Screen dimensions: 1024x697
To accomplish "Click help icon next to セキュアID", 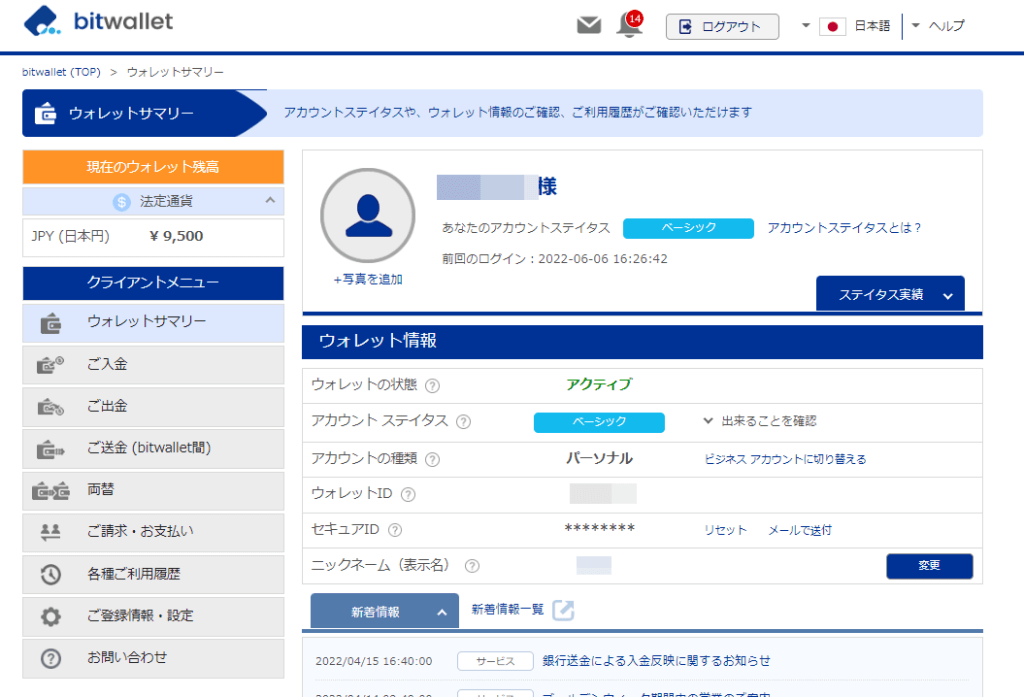I will click(395, 530).
